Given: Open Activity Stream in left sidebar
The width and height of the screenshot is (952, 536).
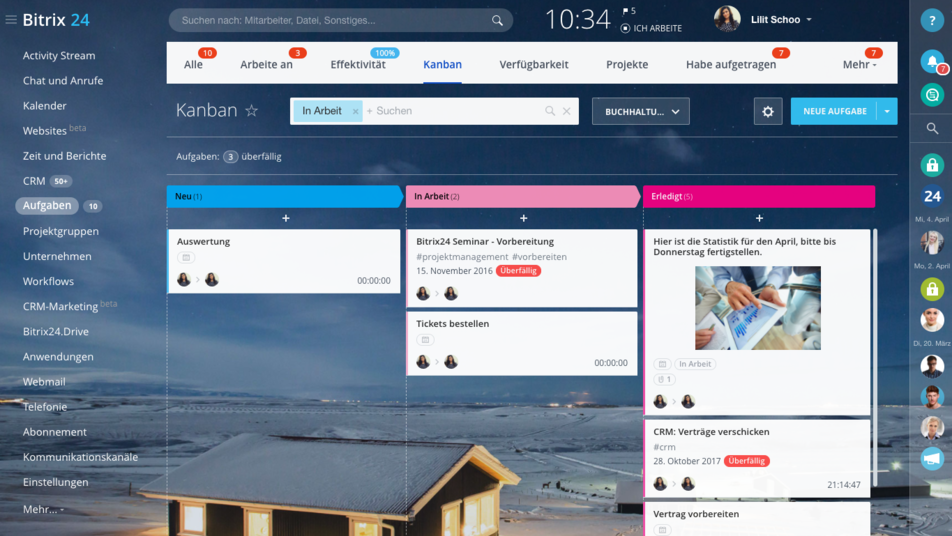Looking at the screenshot, I should pyautogui.click(x=59, y=56).
